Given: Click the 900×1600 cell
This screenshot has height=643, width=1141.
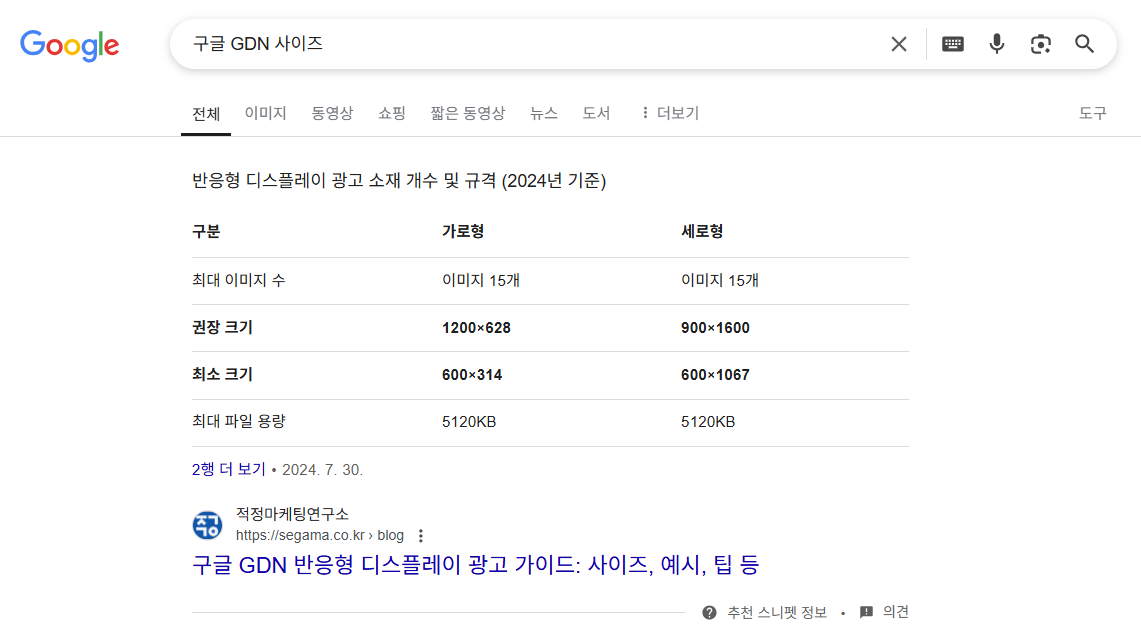Looking at the screenshot, I should [x=715, y=328].
